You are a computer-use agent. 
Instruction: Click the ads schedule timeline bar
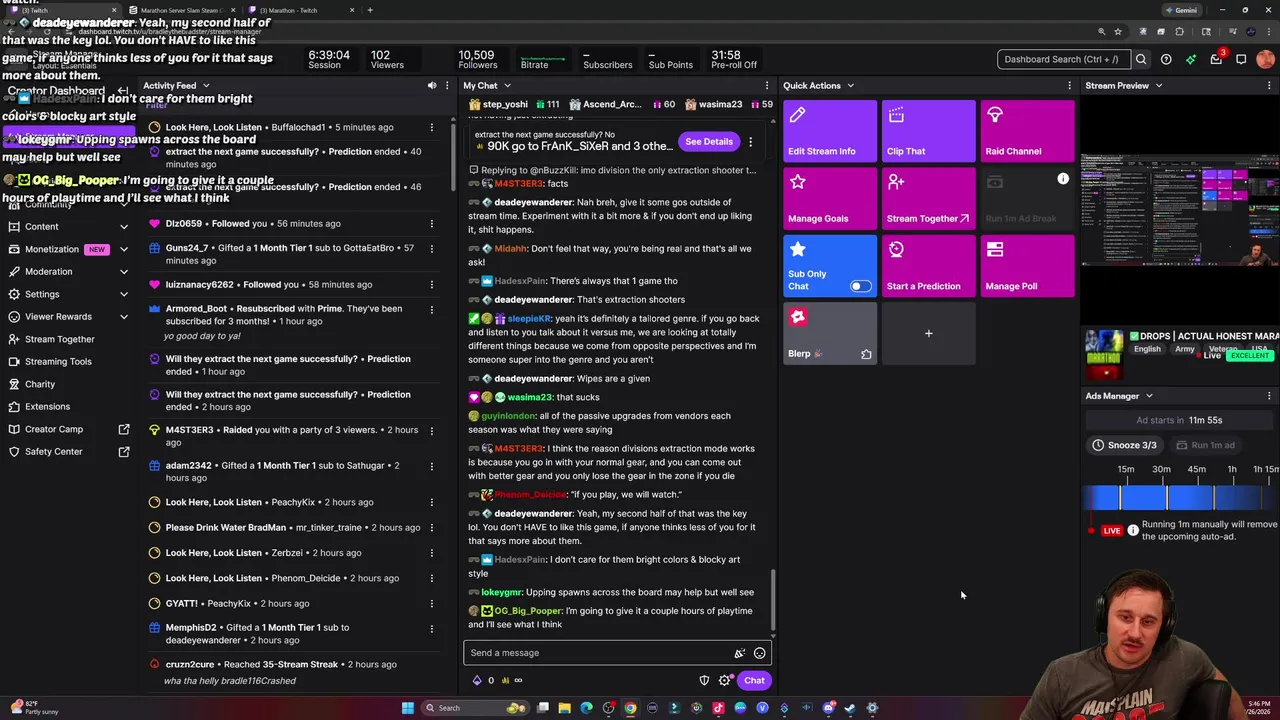1182,497
